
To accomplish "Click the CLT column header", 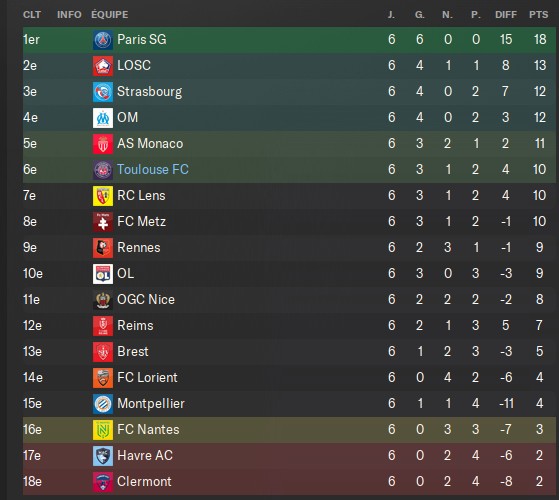I will pyautogui.click(x=32, y=15).
